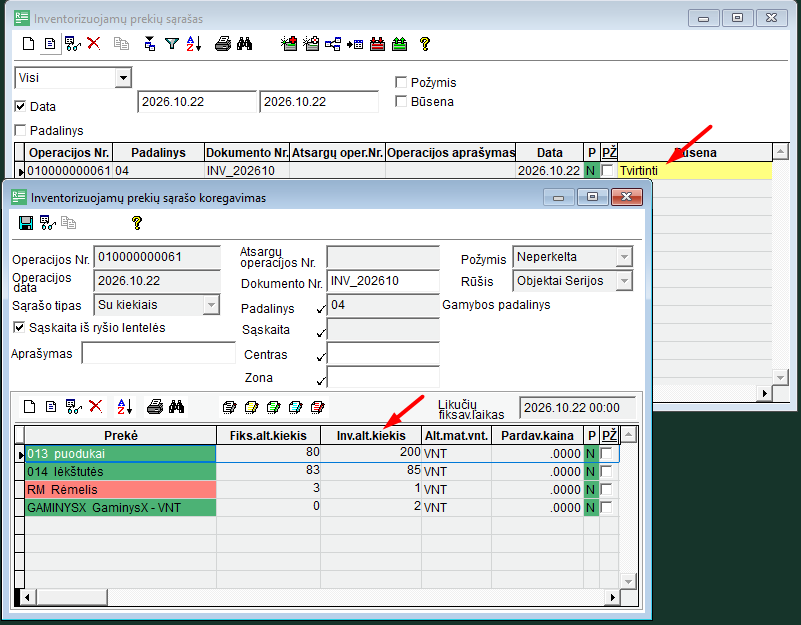Viewport: 801px width, 625px height.
Task: Click the checkmark lookup button beside Zona field
Action: (321, 380)
